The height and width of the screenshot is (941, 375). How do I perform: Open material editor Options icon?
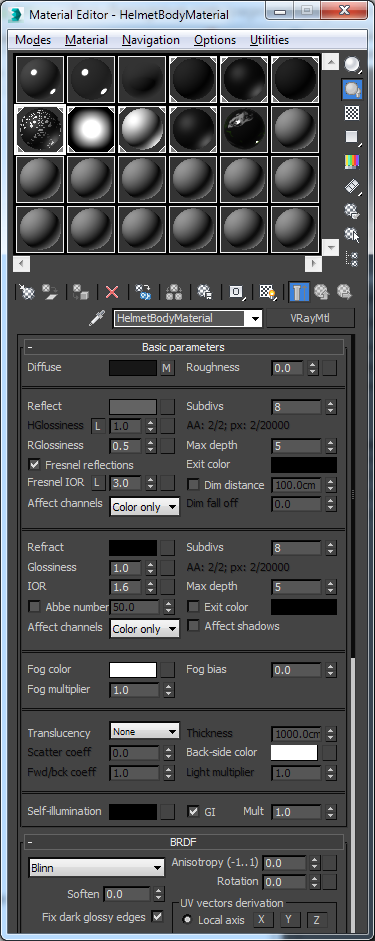[352, 211]
